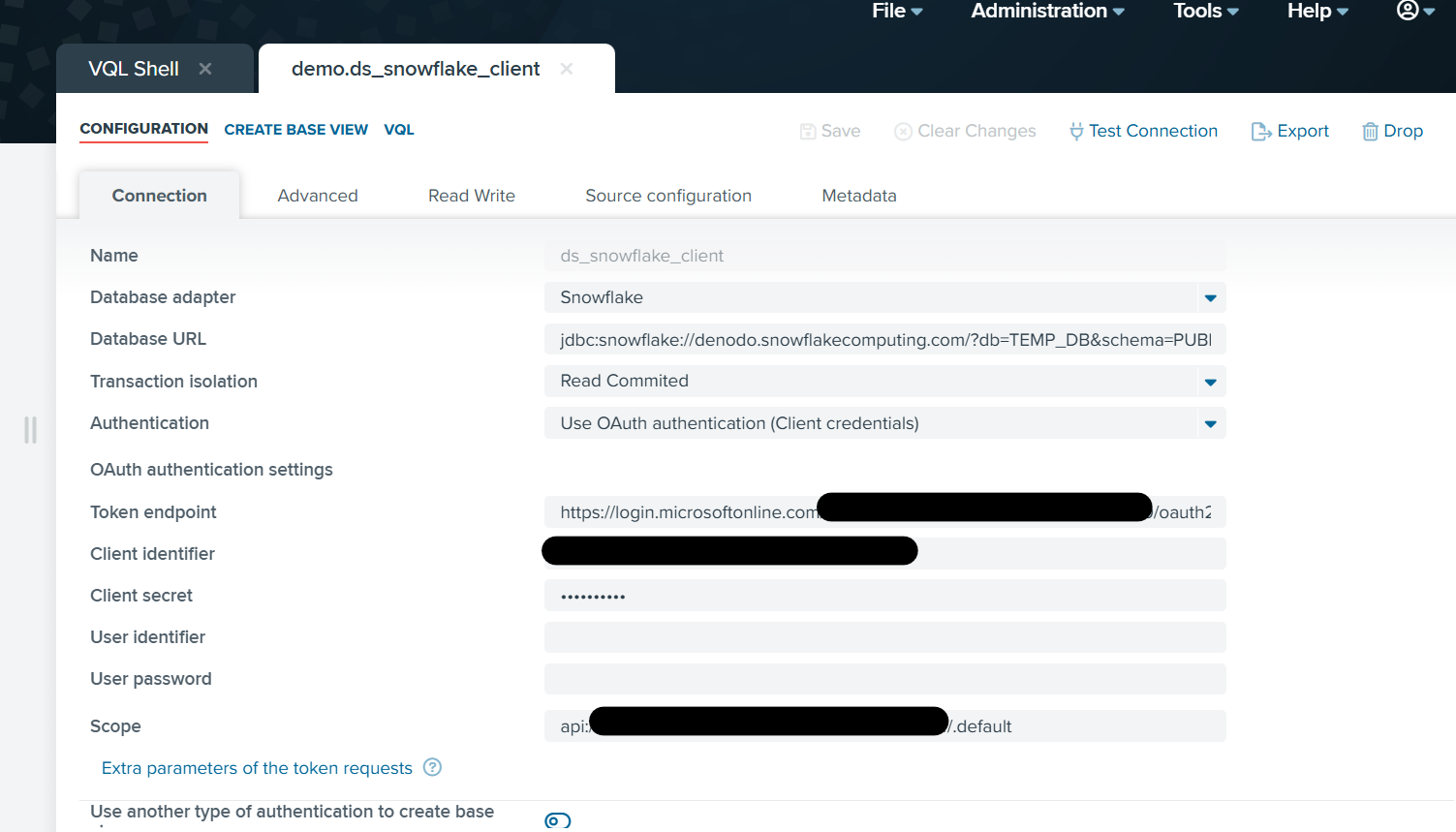Click the Token endpoint field
The height and width of the screenshot is (832, 1456).
coord(885,512)
